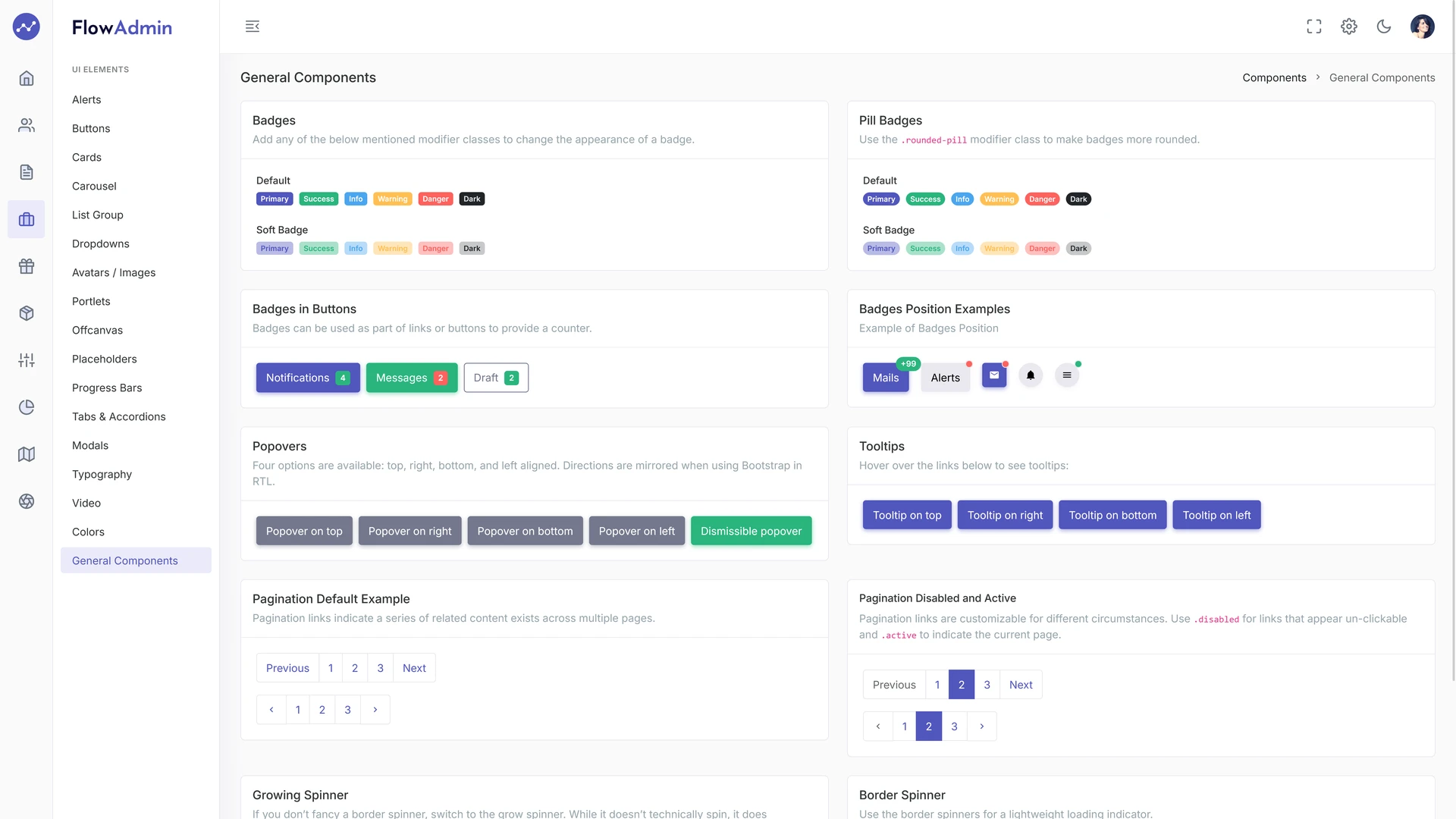This screenshot has width=1456, height=819.
Task: Click the Dismissible popover button
Action: pos(751,531)
